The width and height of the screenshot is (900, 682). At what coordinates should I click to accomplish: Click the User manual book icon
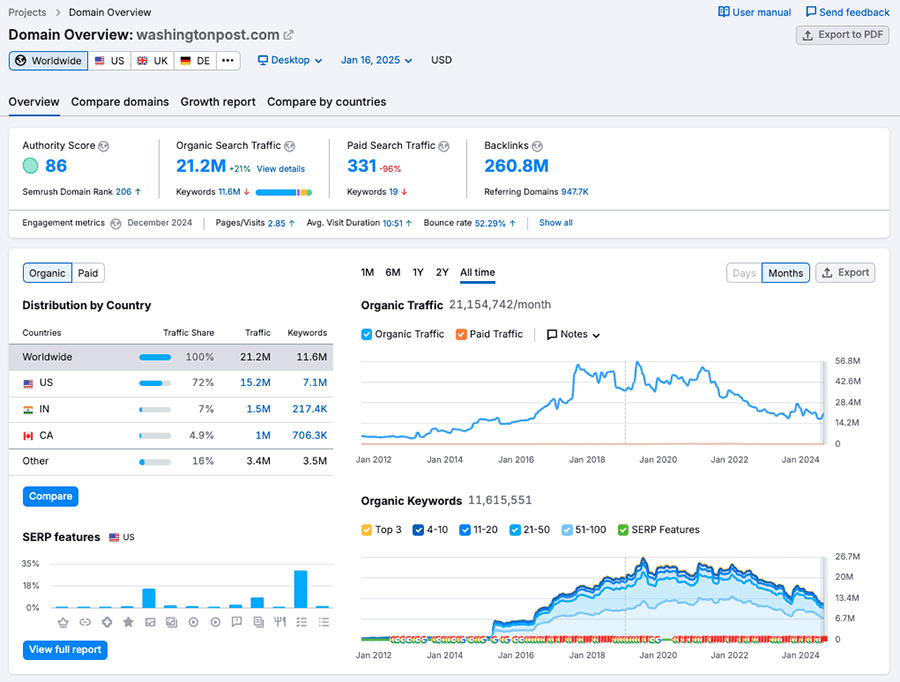724,12
